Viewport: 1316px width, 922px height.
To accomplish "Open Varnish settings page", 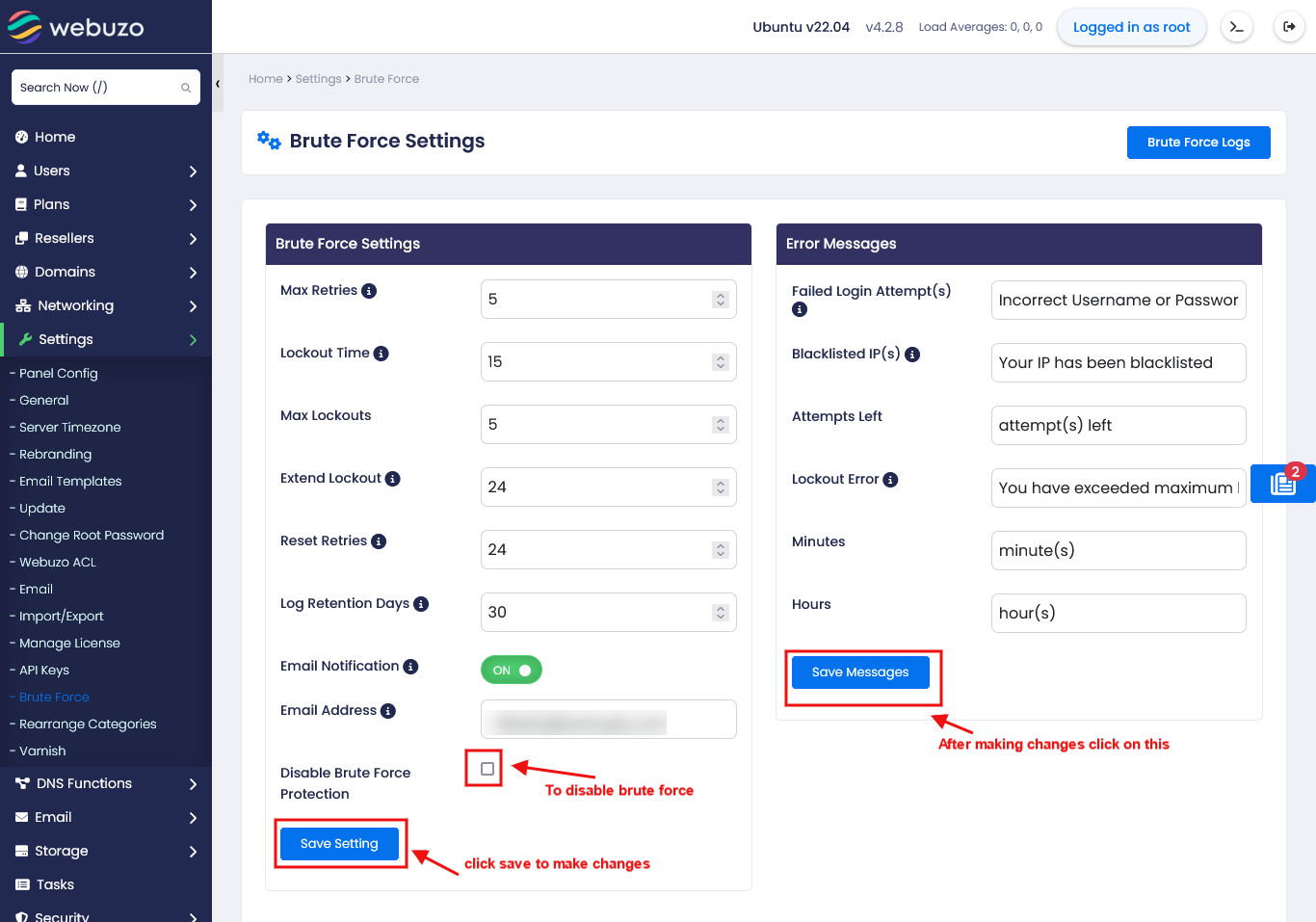I will point(42,751).
